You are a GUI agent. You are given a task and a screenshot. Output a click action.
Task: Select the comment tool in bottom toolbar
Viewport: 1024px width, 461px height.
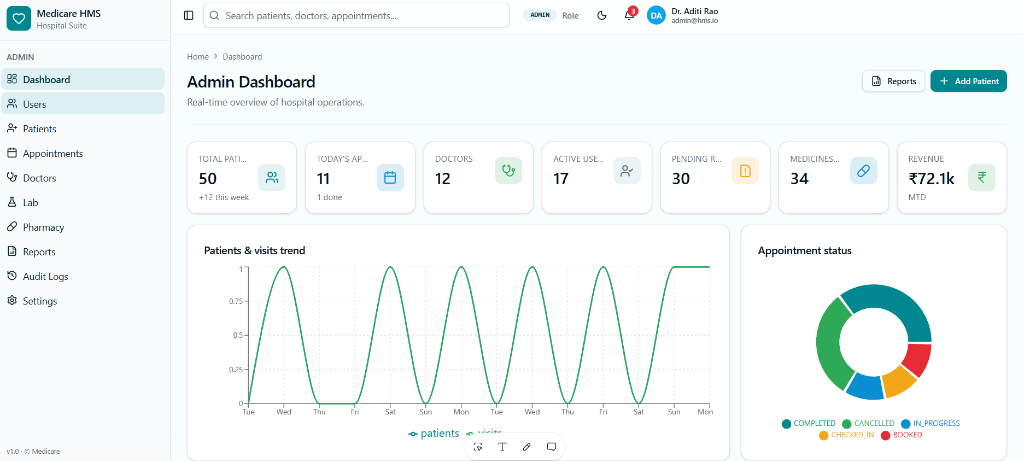[551, 447]
